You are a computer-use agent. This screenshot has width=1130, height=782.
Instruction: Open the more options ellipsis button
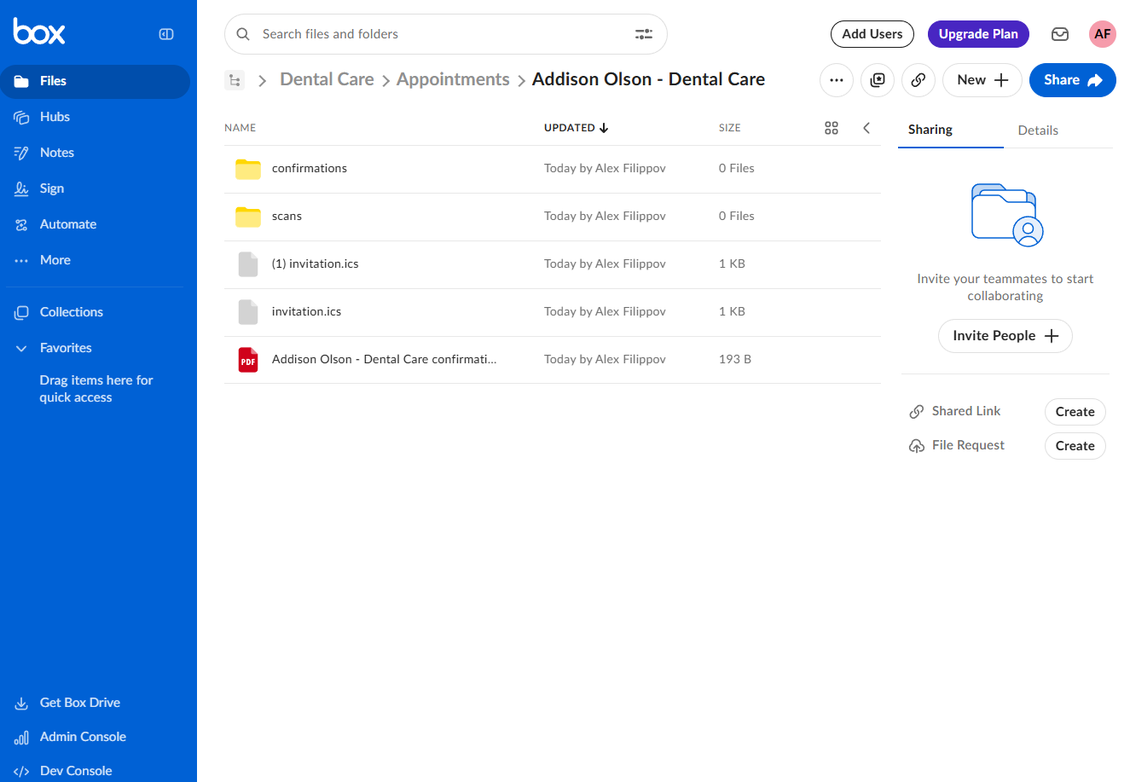pyautogui.click(x=837, y=80)
